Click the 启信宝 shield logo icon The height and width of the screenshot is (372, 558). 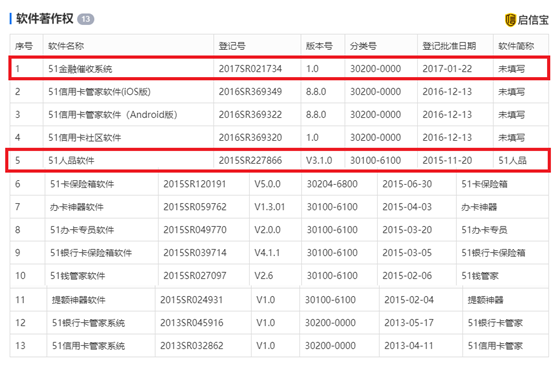click(x=510, y=20)
